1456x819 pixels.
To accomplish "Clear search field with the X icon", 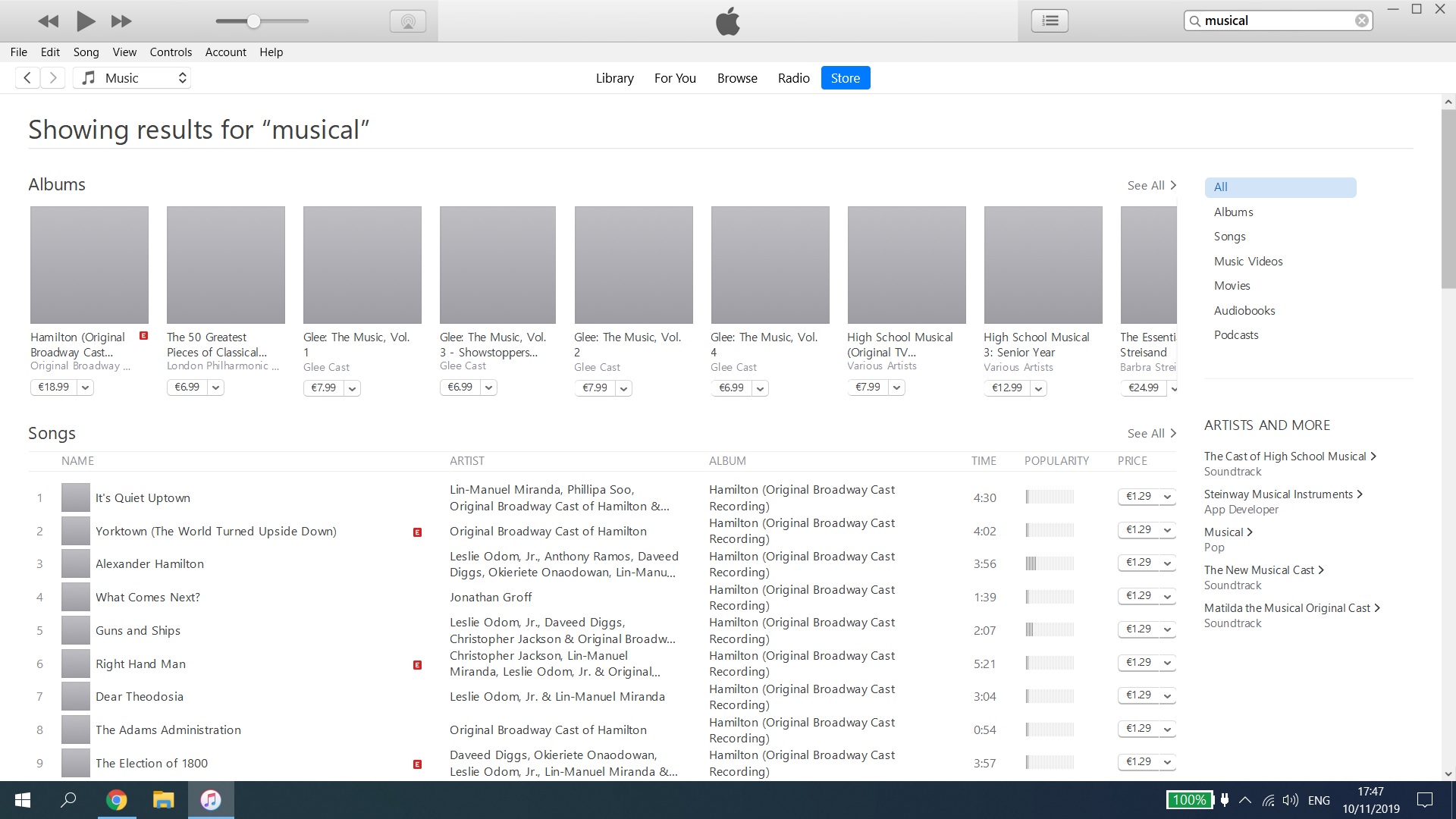I will [1362, 20].
